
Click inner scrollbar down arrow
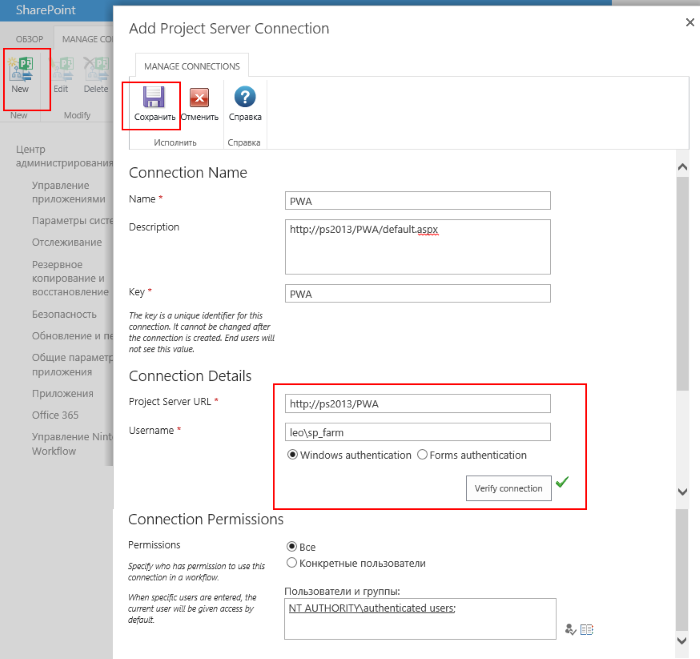tap(682, 492)
